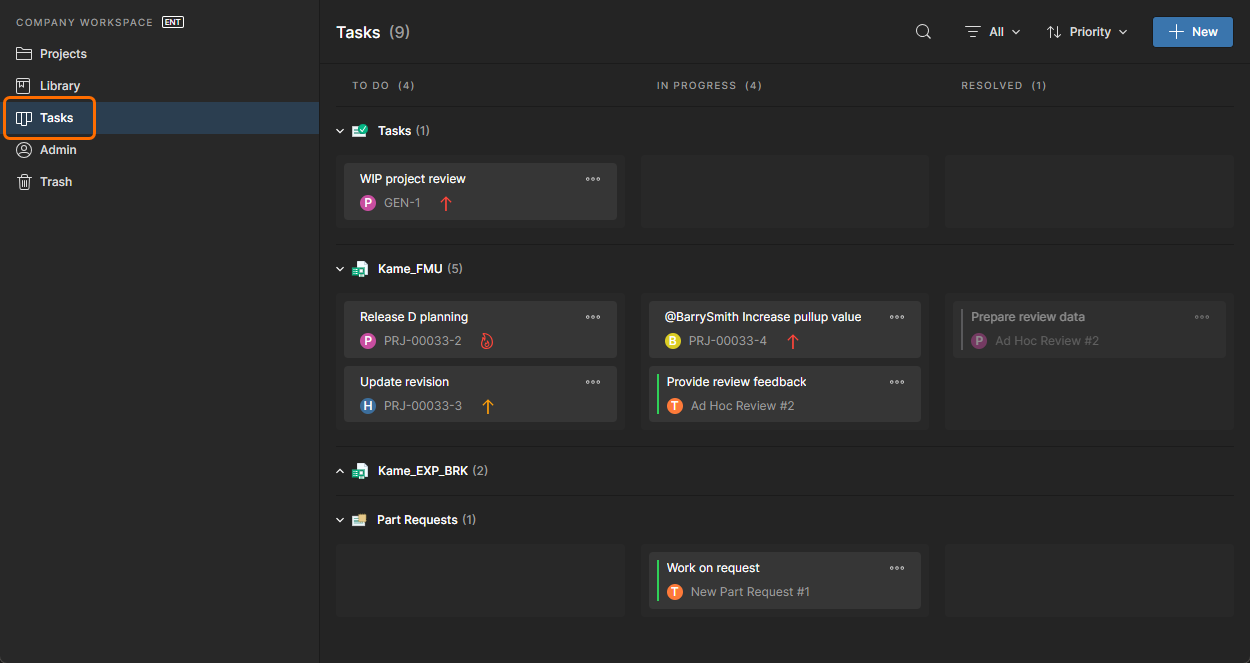Open options menu for Release D planning
This screenshot has height=663, width=1250.
coord(593,317)
